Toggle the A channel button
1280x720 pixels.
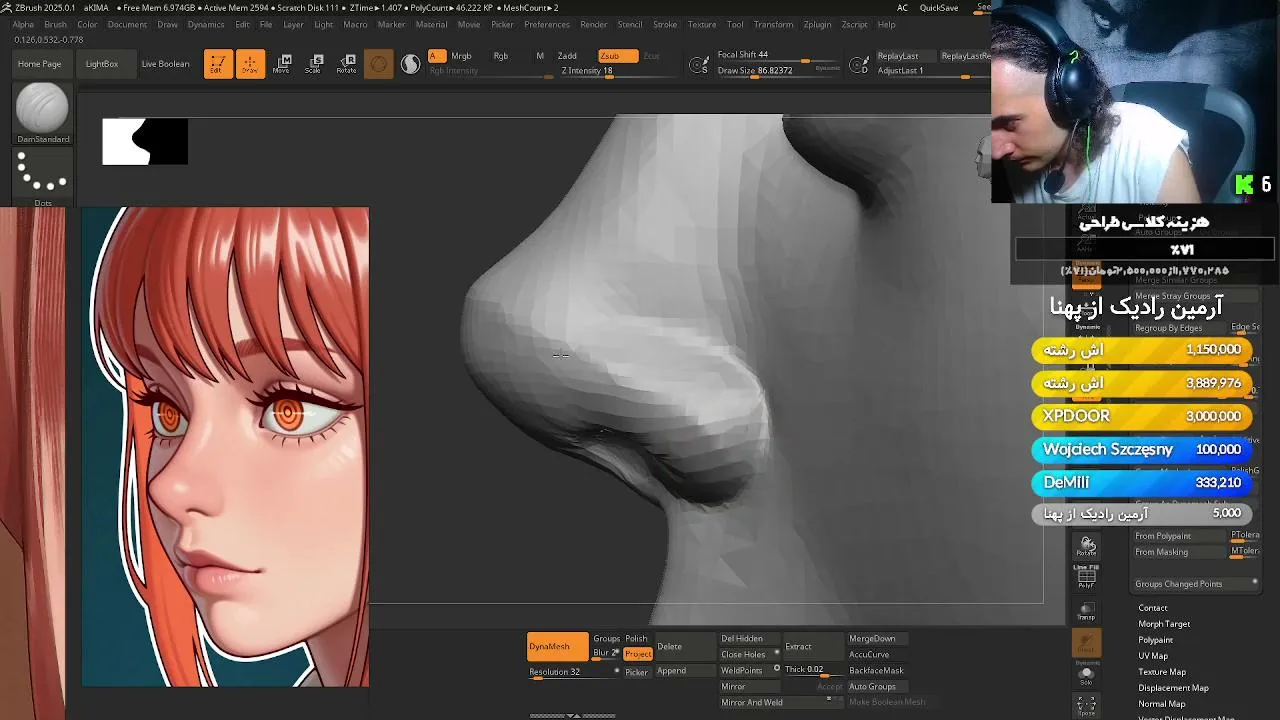[x=436, y=56]
